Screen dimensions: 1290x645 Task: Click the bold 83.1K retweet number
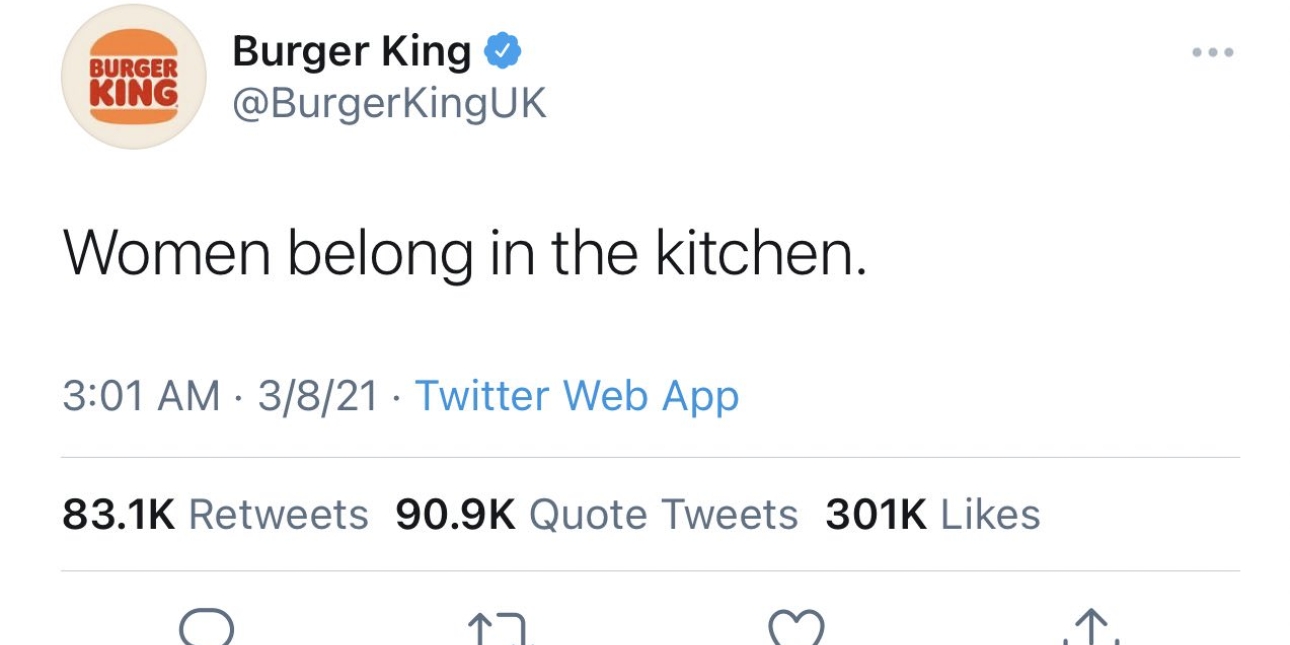tap(118, 515)
